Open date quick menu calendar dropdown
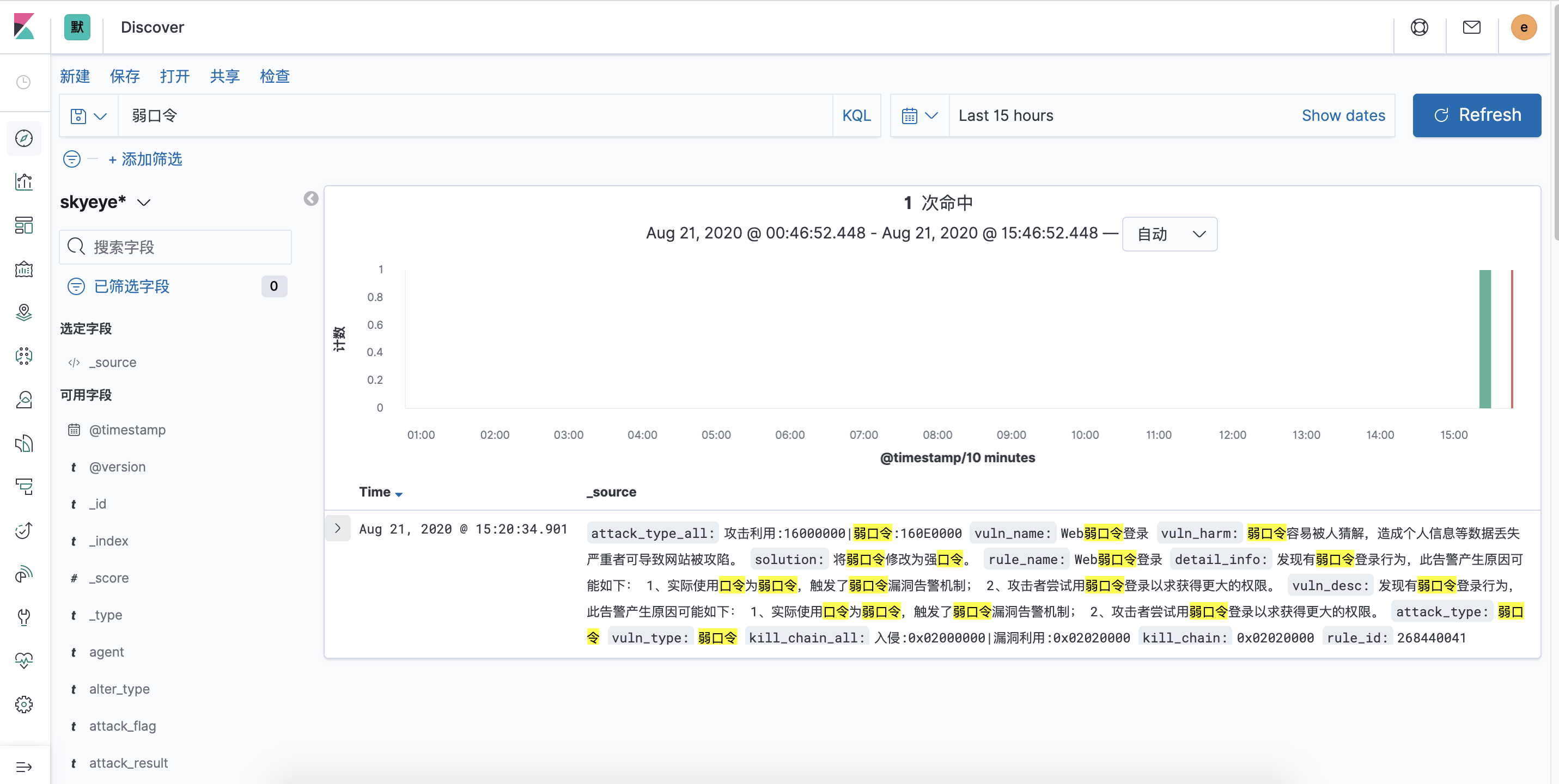 919,115
